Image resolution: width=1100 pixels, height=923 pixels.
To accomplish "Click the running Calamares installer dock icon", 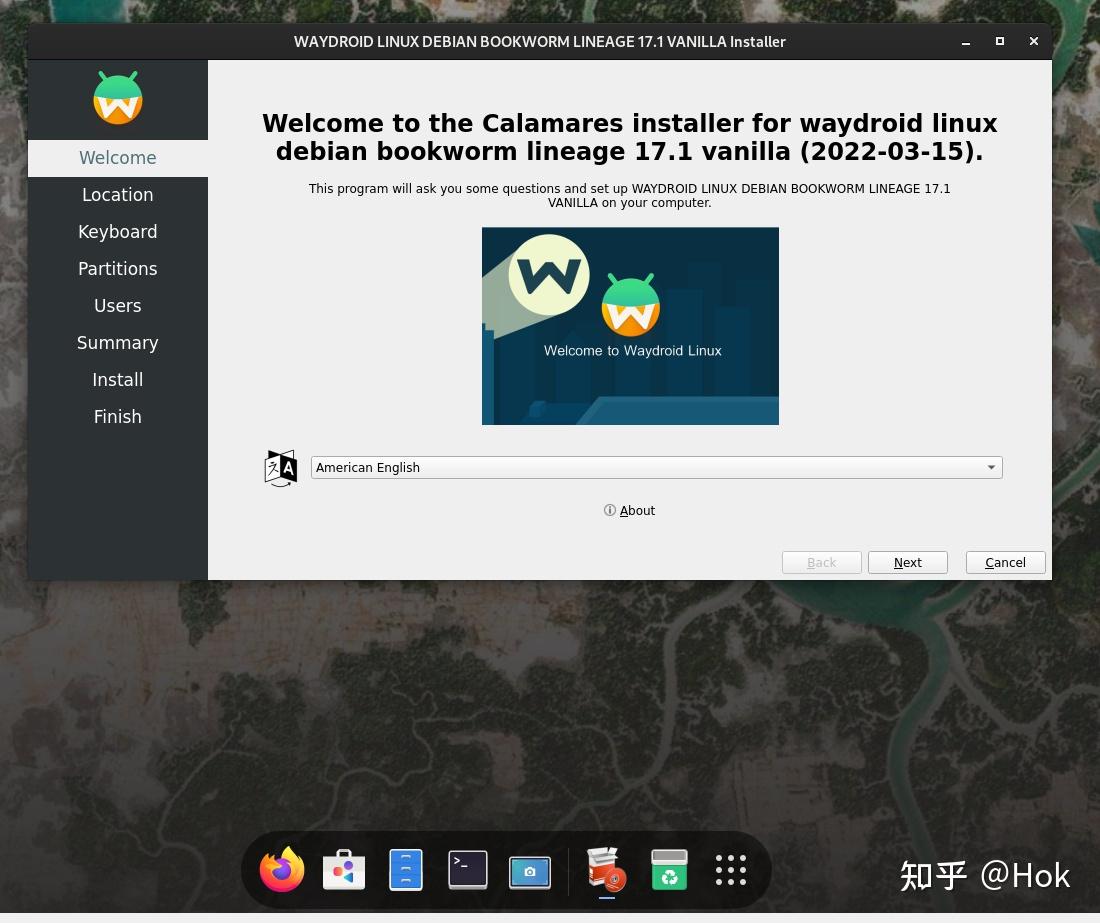I will [606, 869].
